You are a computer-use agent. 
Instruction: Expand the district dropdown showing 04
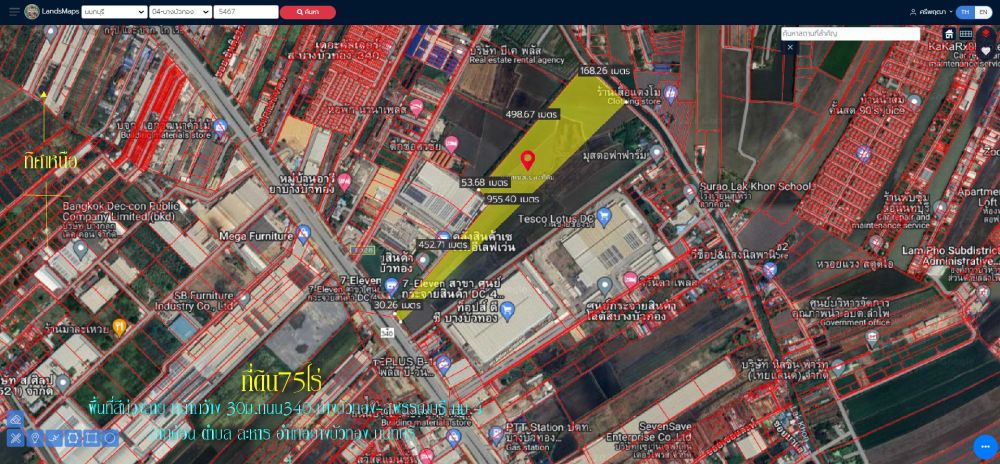pyautogui.click(x=179, y=12)
